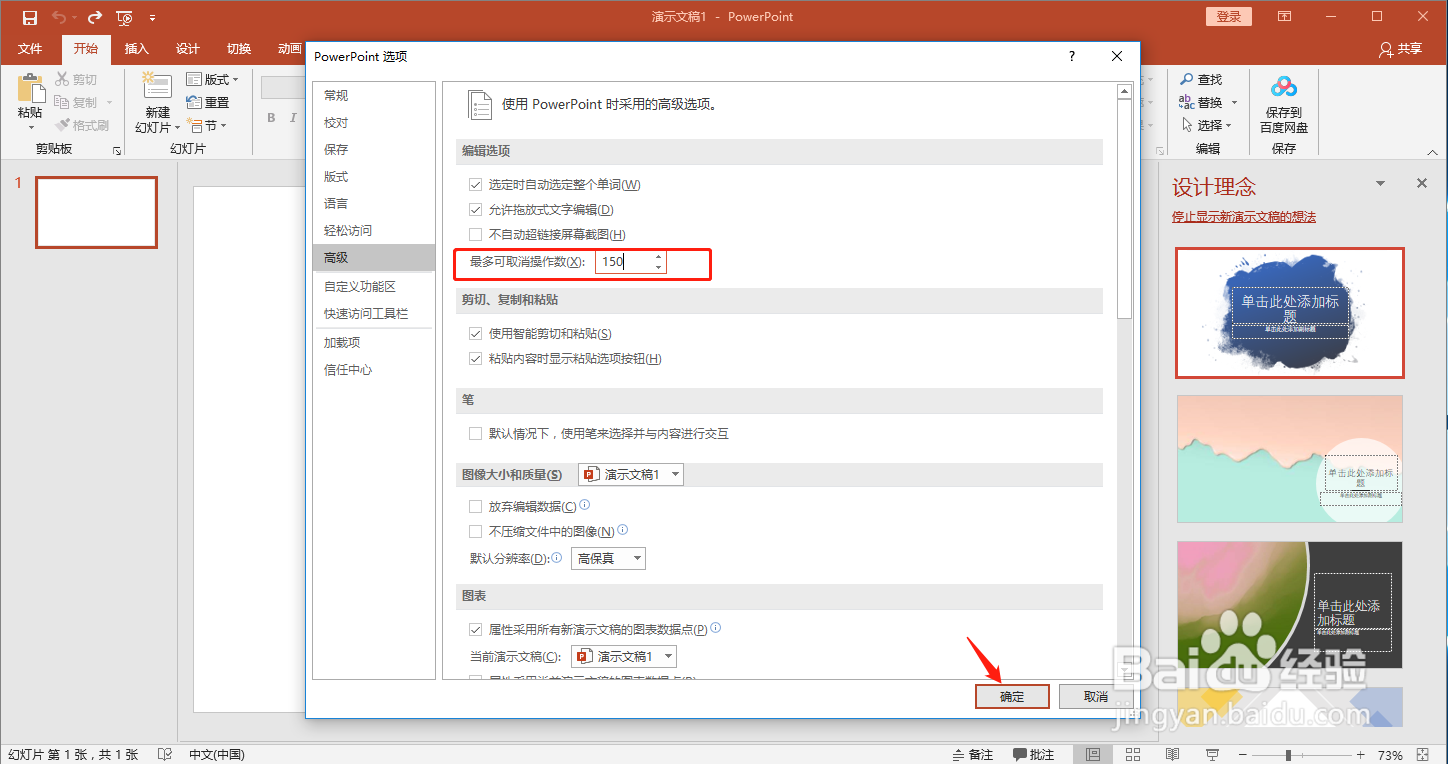The width and height of the screenshot is (1448, 764).
Task: Open the 版式 layout dropdown in ribbon
Action: (213, 79)
